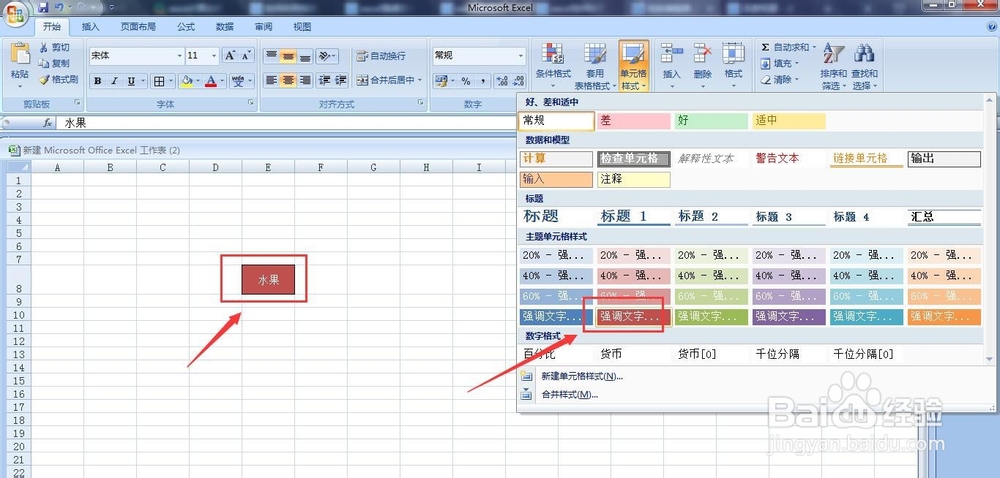Apply the 货币 currency number style

[x=634, y=354]
